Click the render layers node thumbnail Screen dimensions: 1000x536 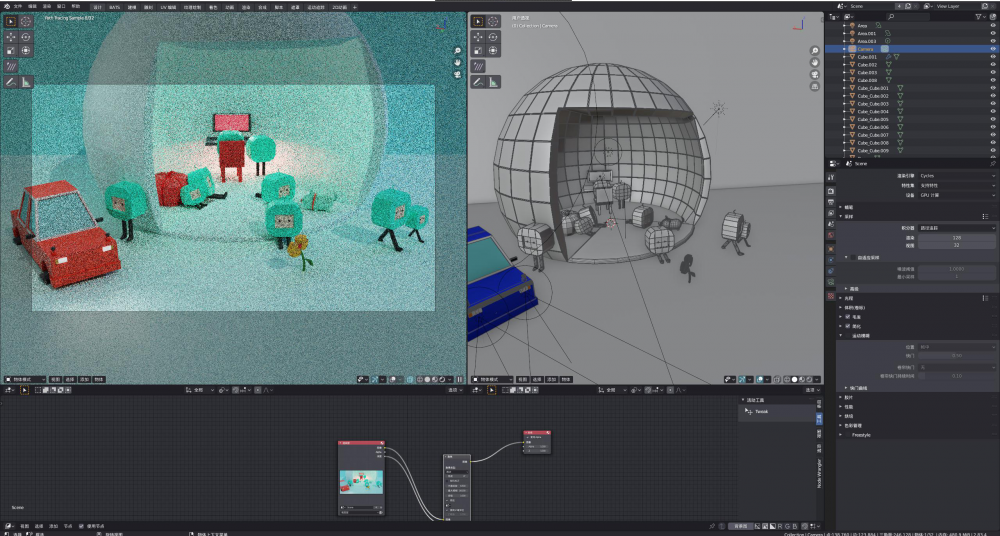coord(362,482)
